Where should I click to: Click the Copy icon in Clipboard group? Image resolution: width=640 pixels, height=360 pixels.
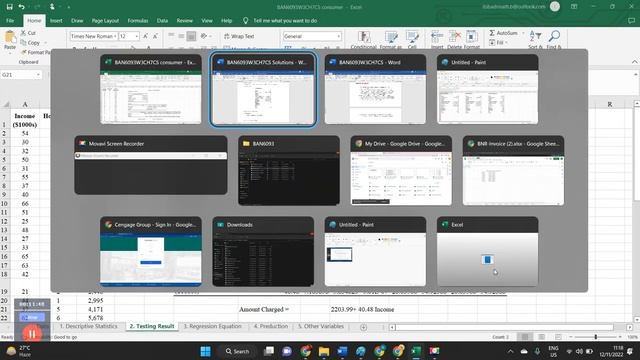click(23, 42)
